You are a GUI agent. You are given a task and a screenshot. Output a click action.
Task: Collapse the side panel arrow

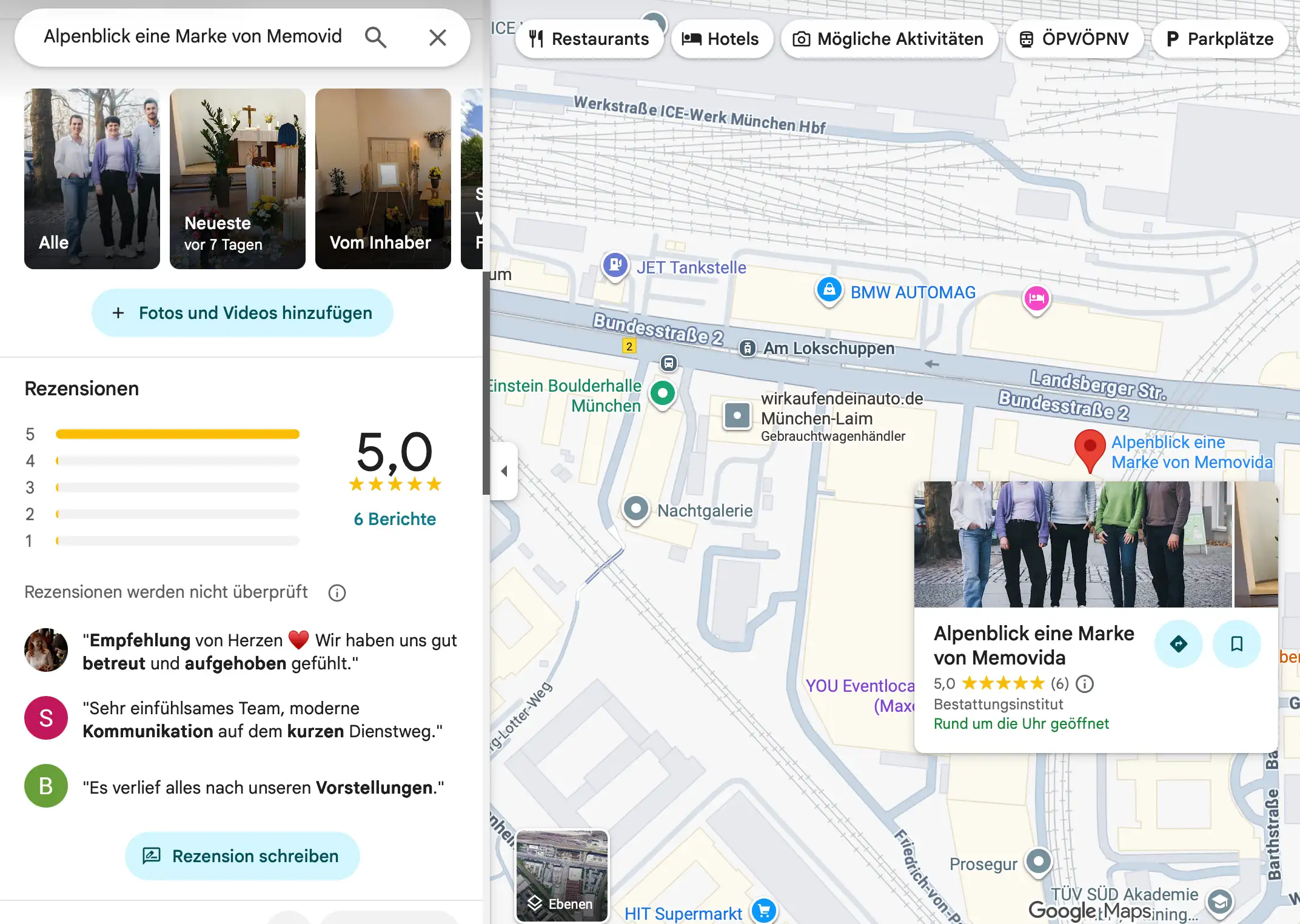tap(504, 471)
